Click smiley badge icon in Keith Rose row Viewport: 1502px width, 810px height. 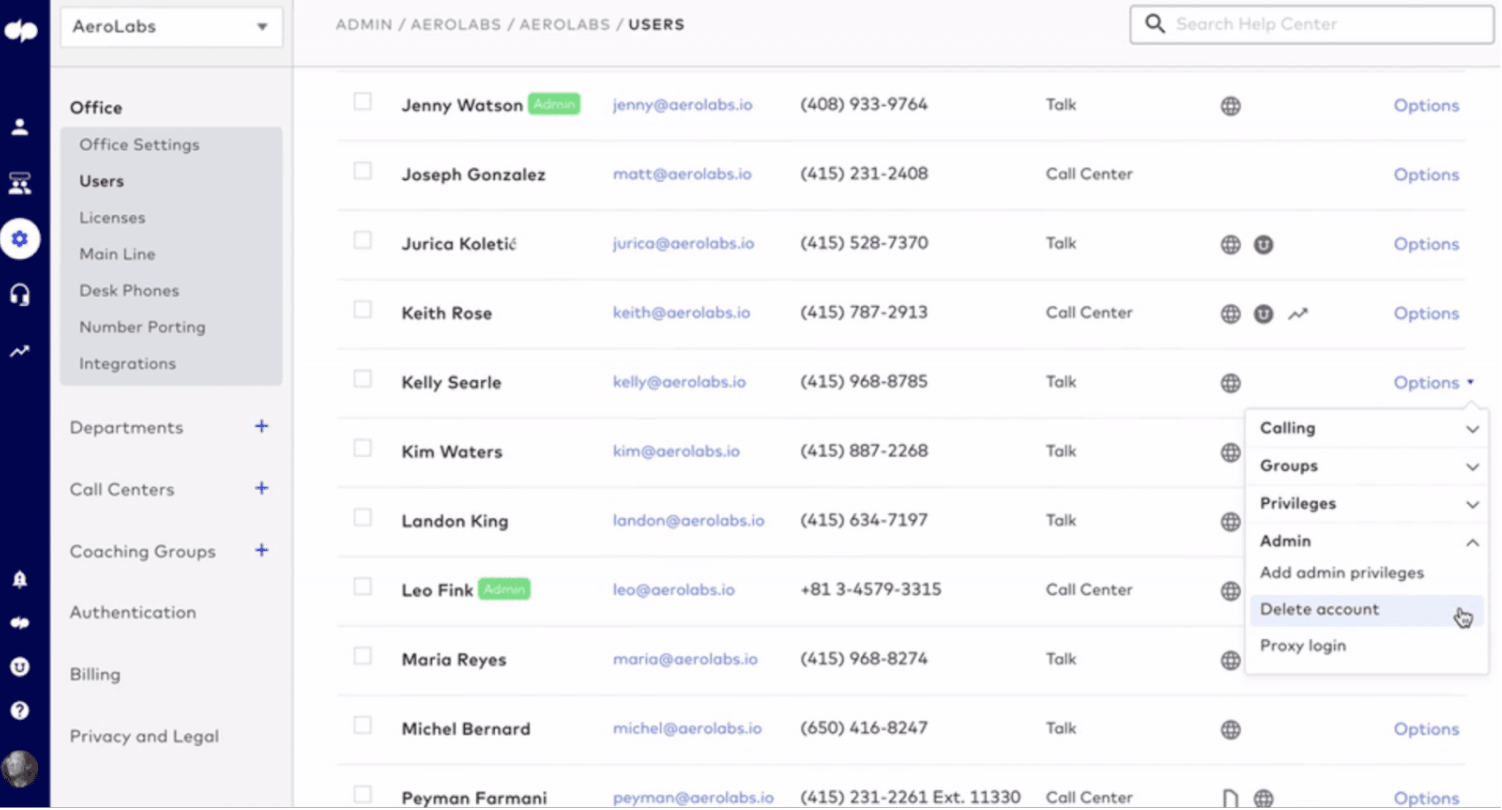tap(1264, 314)
